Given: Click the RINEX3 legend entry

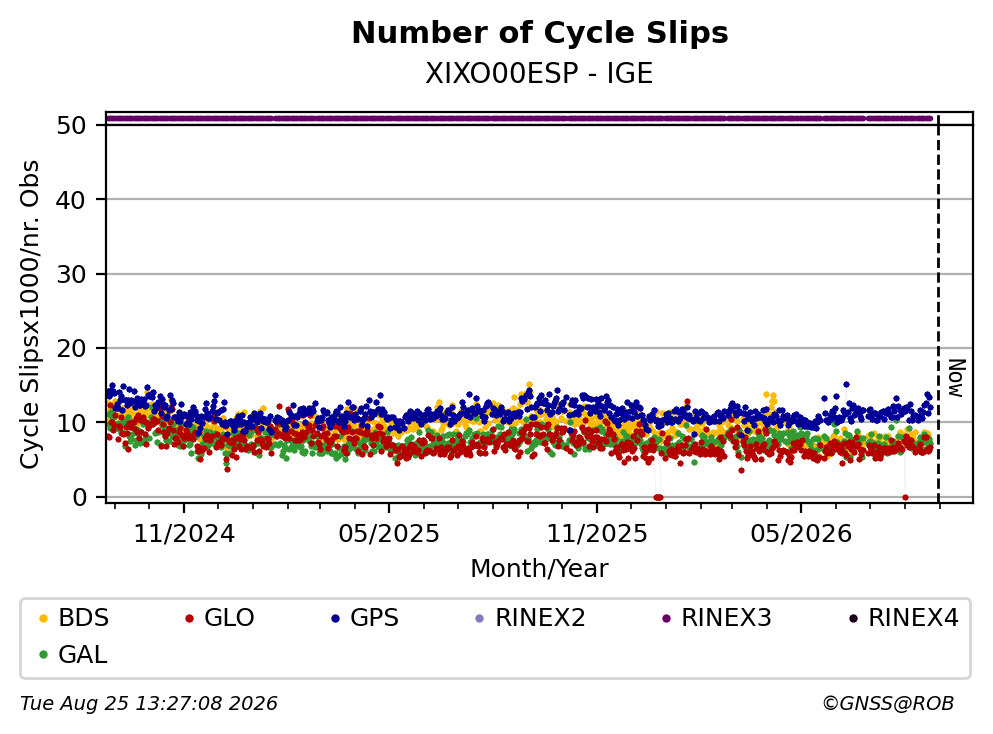Looking at the screenshot, I should pyautogui.click(x=716, y=617).
